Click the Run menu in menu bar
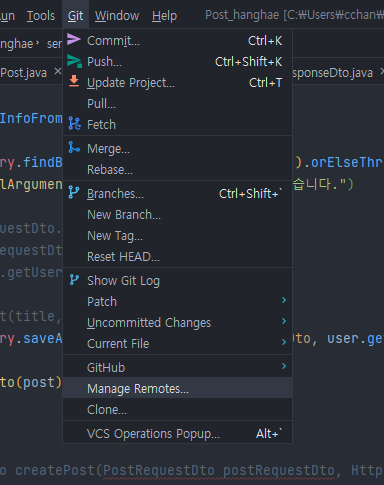 point(7,16)
